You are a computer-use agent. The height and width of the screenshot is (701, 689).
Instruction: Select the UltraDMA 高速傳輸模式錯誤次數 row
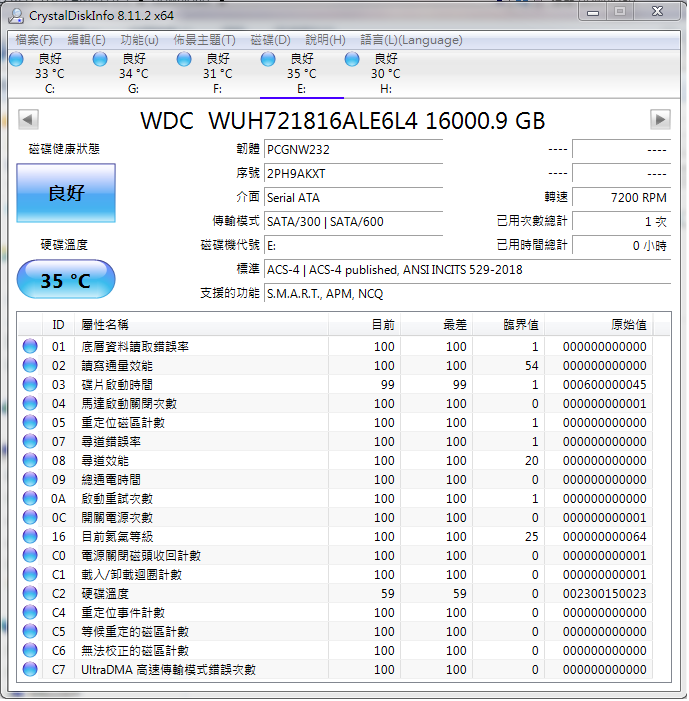click(x=343, y=670)
